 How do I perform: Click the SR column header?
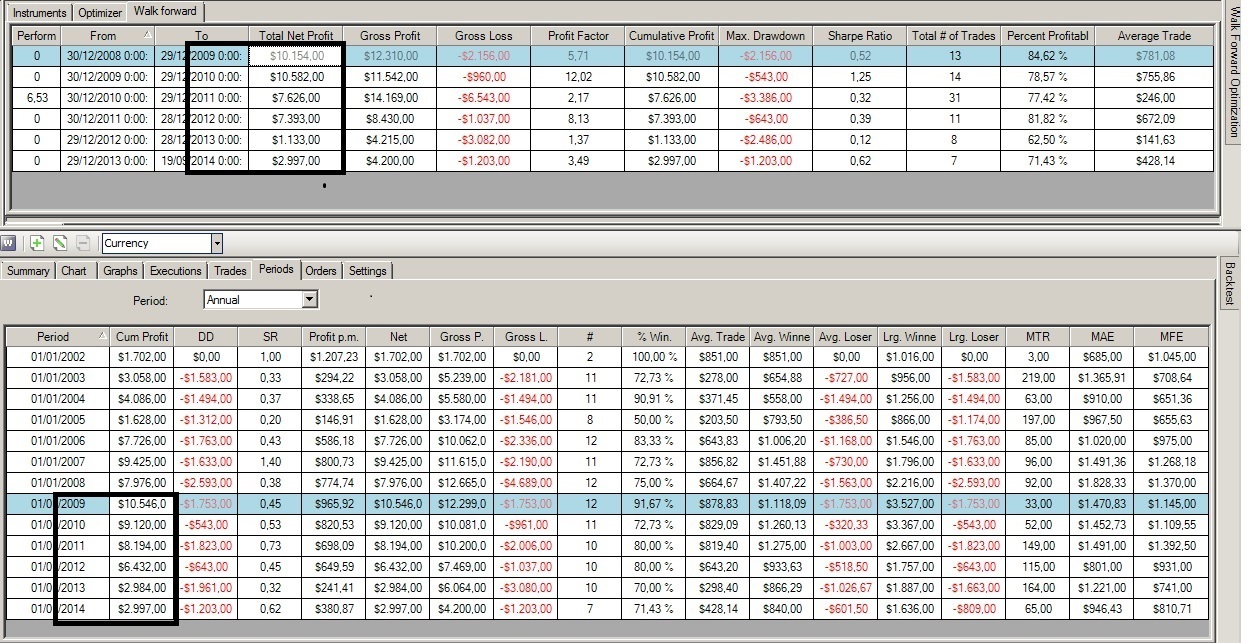270,337
